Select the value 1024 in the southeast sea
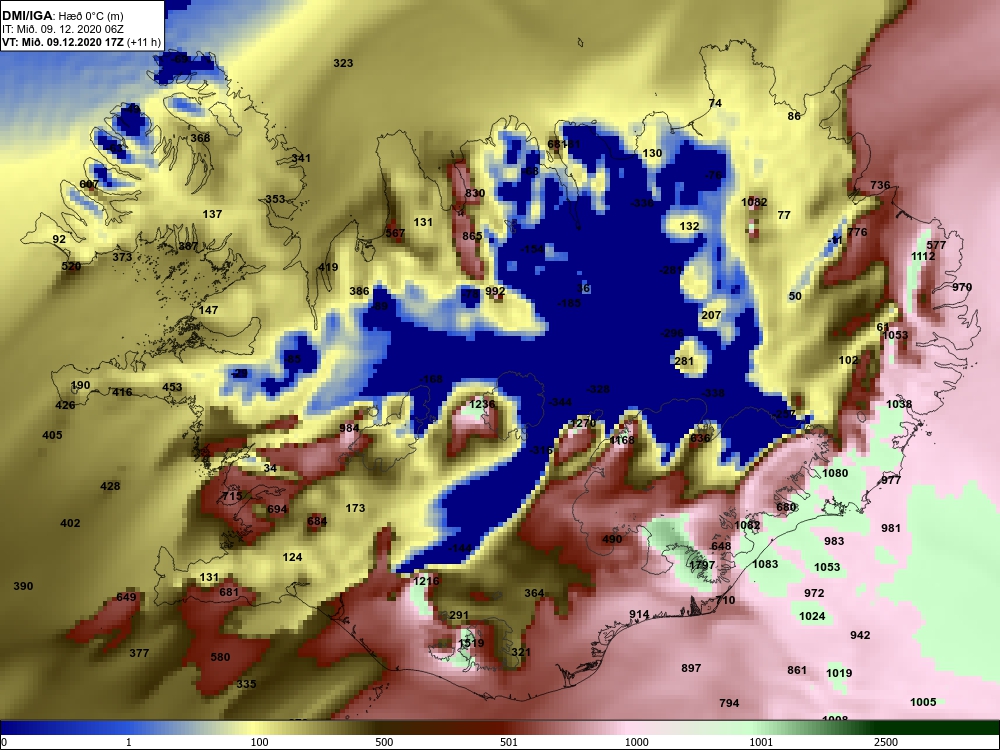 pyautogui.click(x=812, y=616)
